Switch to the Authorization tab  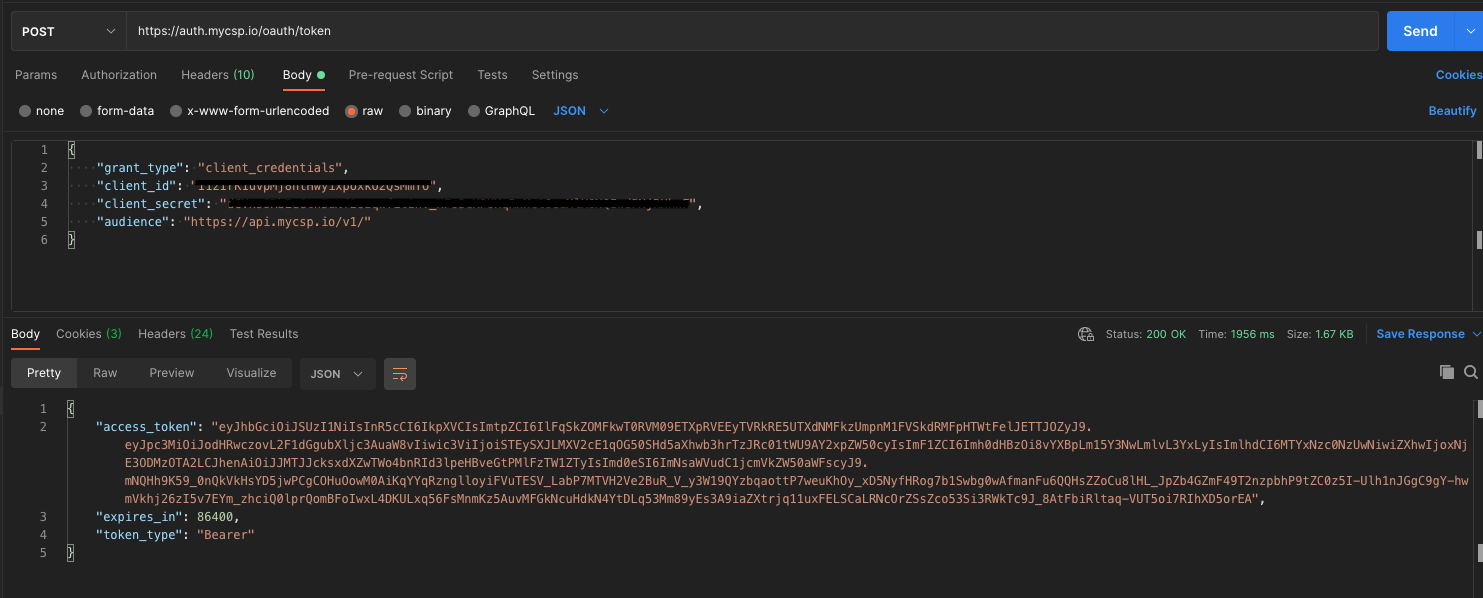click(x=119, y=75)
